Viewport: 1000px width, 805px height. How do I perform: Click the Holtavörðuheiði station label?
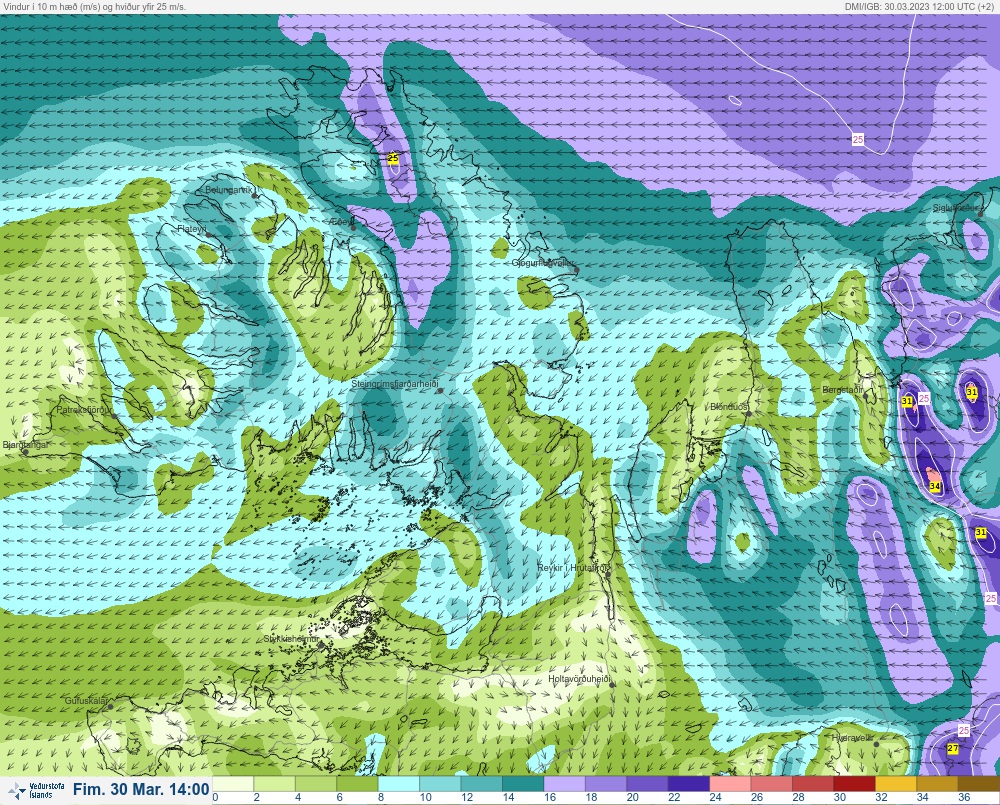tap(580, 679)
